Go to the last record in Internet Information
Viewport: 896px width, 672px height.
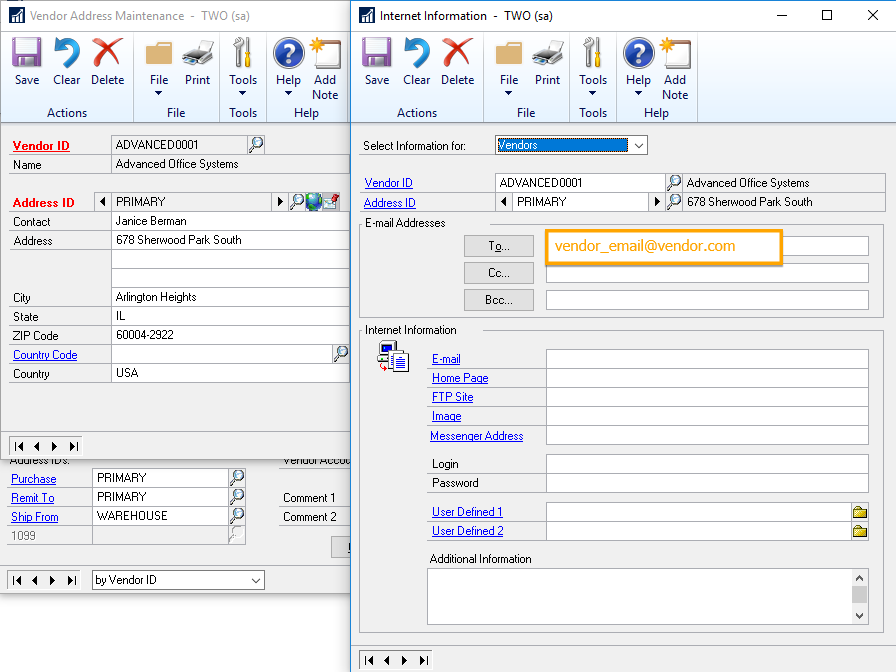coord(423,660)
